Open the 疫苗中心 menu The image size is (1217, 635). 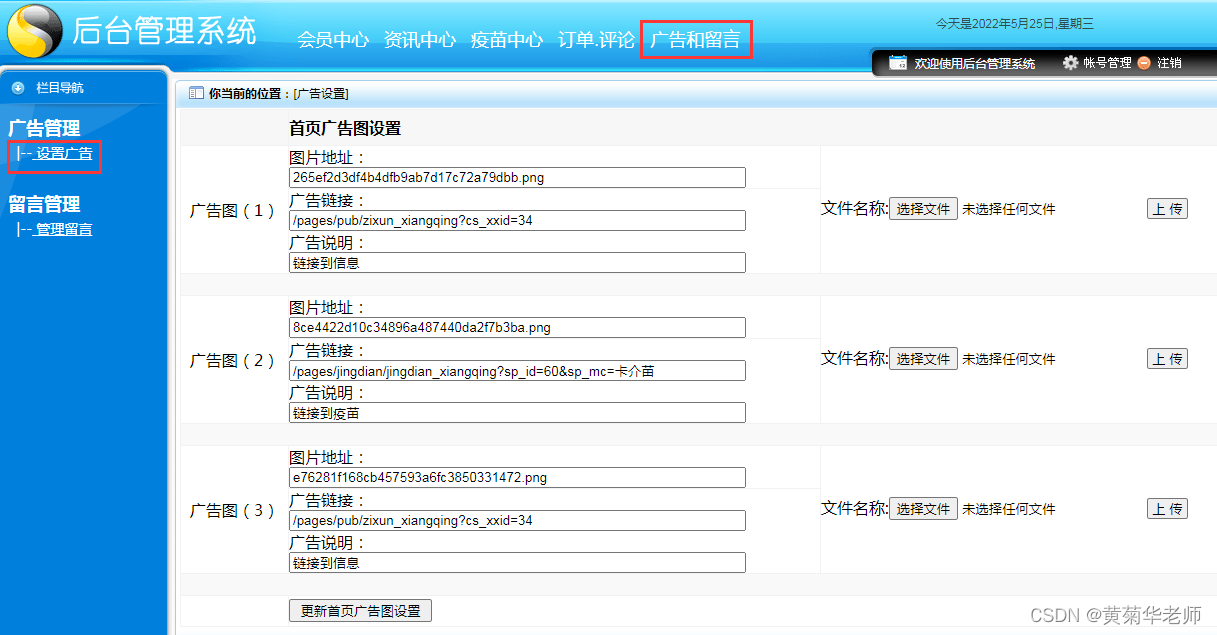click(x=507, y=40)
